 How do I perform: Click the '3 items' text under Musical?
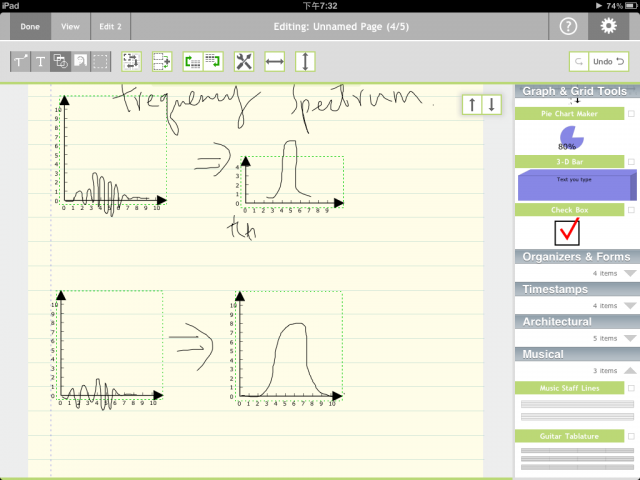[x=605, y=371]
